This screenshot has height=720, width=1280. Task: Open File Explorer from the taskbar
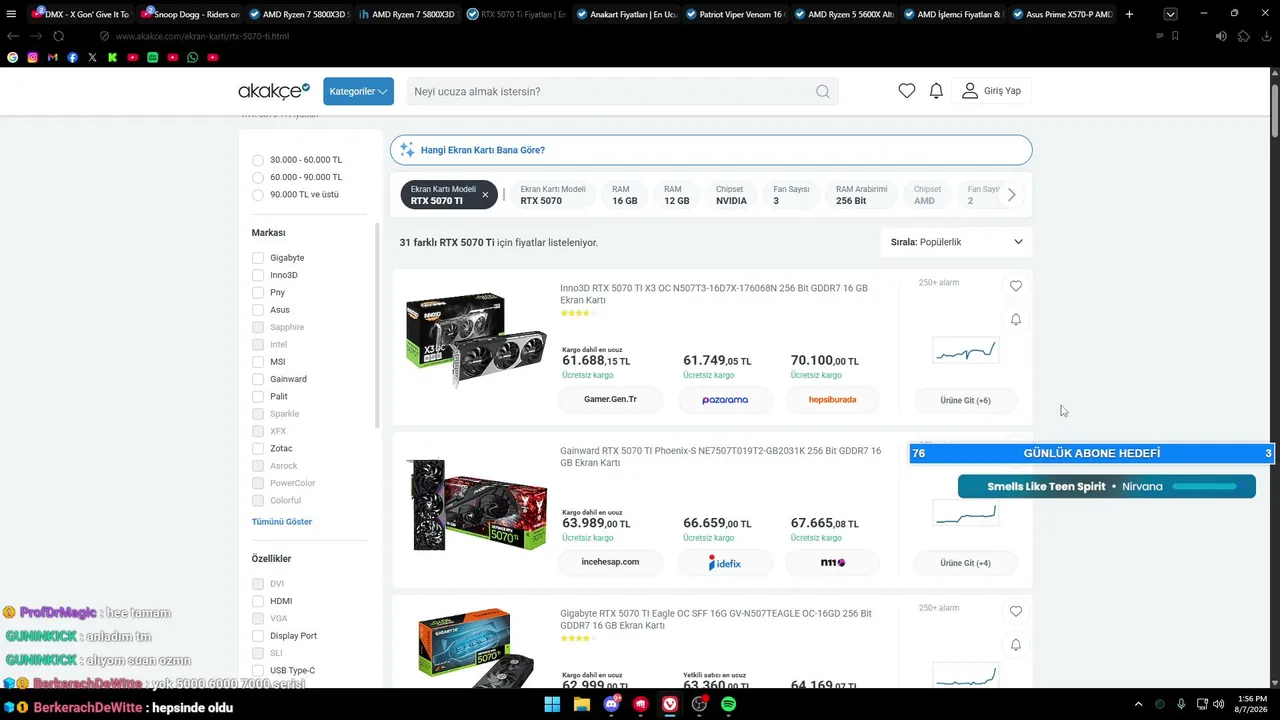tap(582, 704)
